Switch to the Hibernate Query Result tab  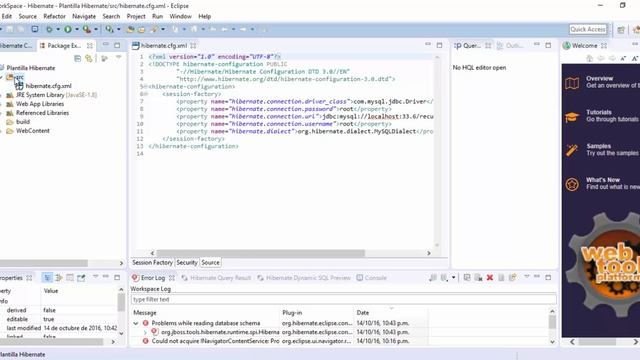click(x=216, y=278)
